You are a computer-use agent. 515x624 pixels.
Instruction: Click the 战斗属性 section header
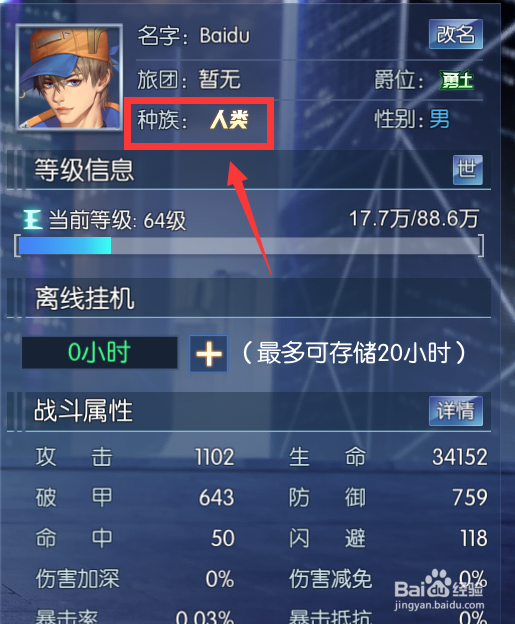point(84,411)
